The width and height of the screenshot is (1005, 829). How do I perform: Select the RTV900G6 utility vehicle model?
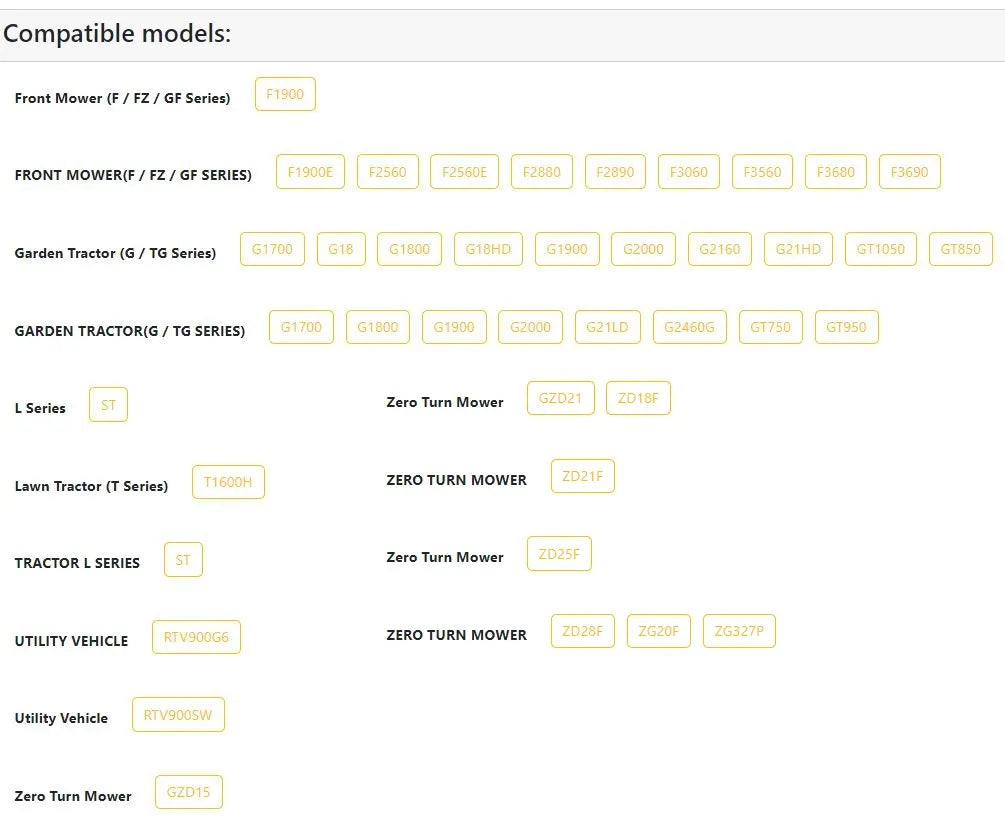(x=196, y=637)
